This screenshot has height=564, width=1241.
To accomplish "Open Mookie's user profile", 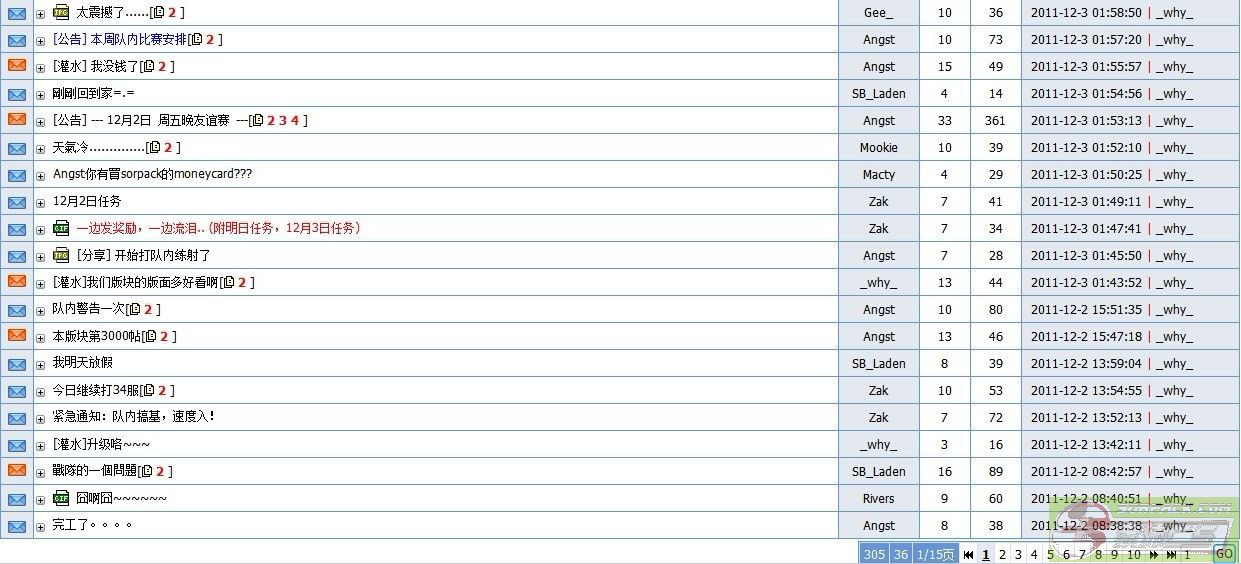I will click(878, 147).
